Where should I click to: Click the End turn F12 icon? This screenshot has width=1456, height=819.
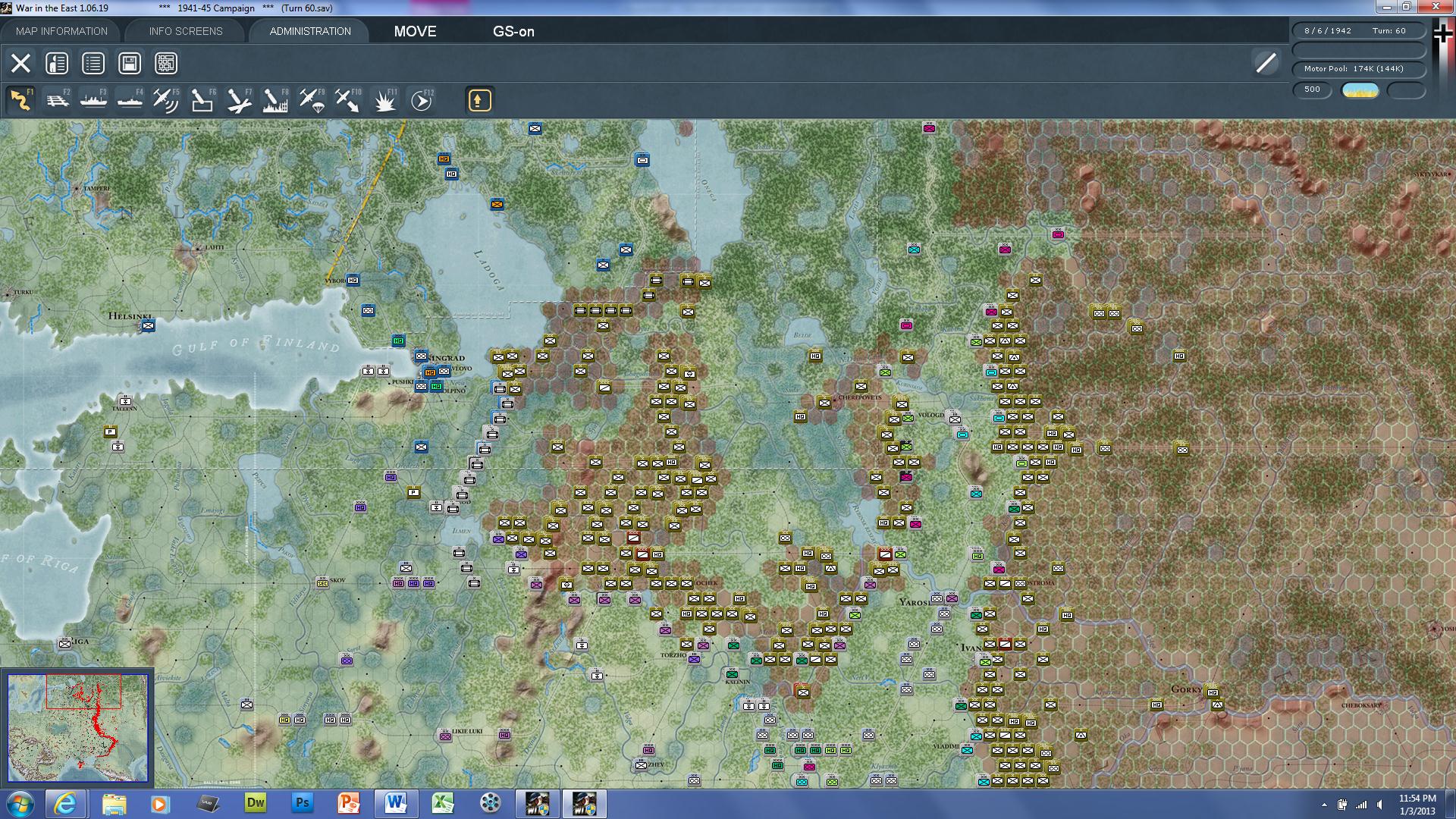tap(422, 100)
